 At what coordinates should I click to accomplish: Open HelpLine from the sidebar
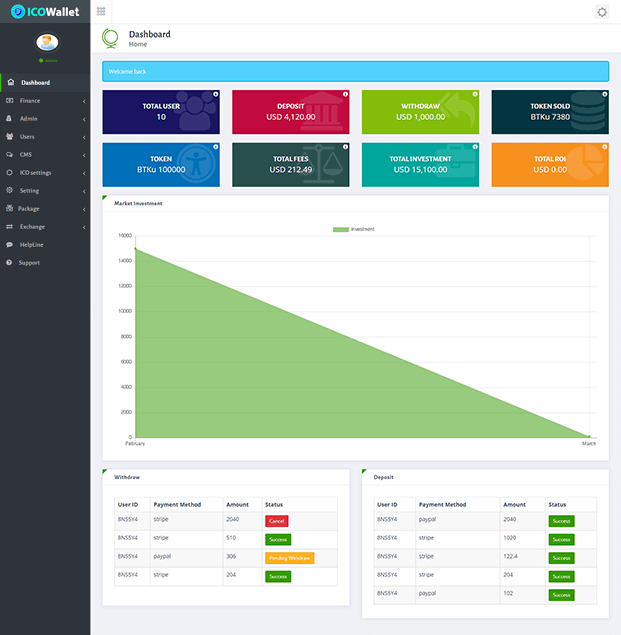[x=31, y=244]
